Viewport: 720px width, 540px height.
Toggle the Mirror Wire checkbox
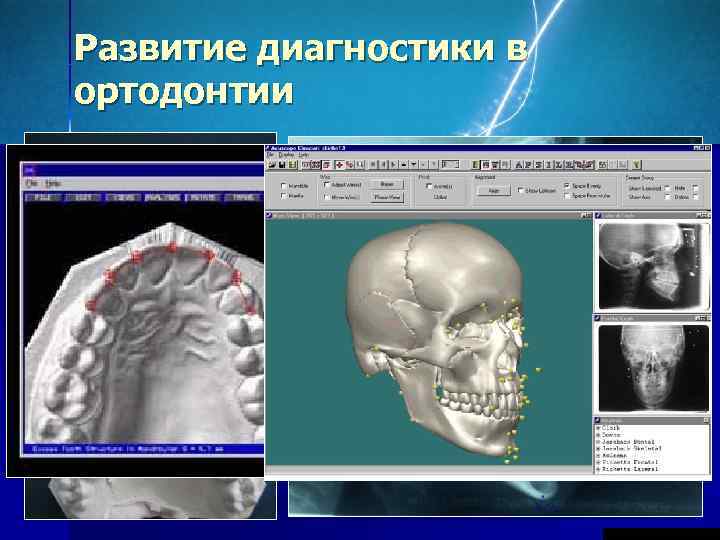coord(327,197)
